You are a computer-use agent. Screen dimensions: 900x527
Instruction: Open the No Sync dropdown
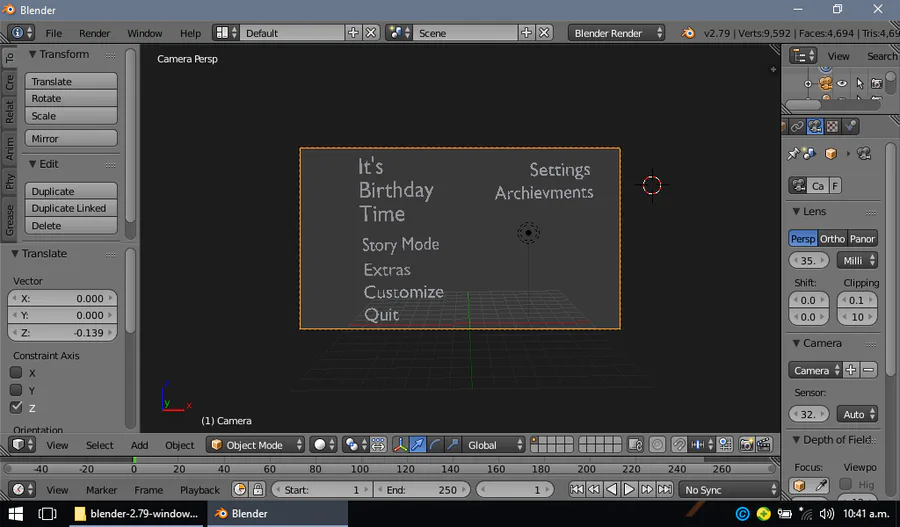tap(729, 490)
